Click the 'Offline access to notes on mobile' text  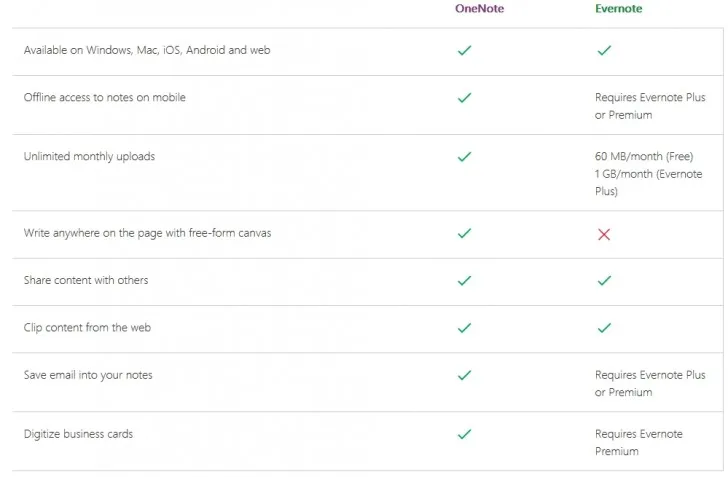click(105, 98)
